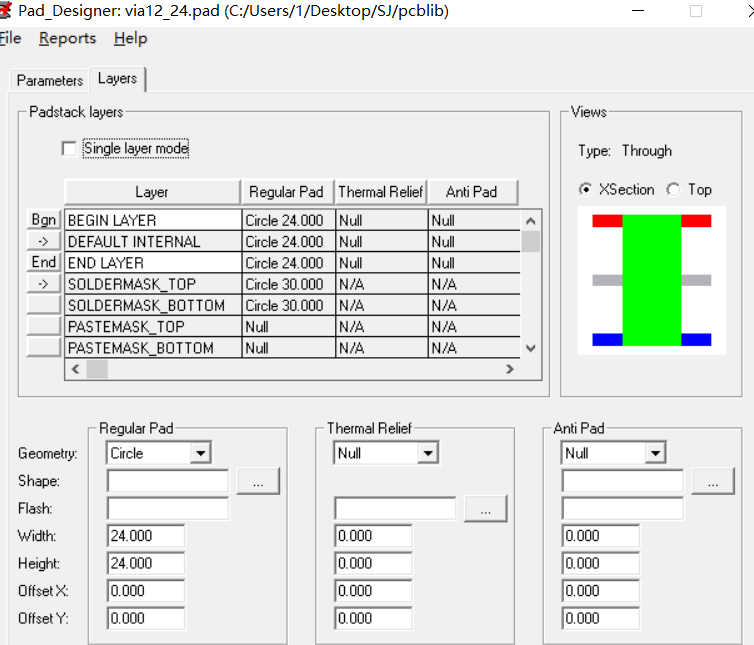Select the END LAYER row

(x=292, y=263)
